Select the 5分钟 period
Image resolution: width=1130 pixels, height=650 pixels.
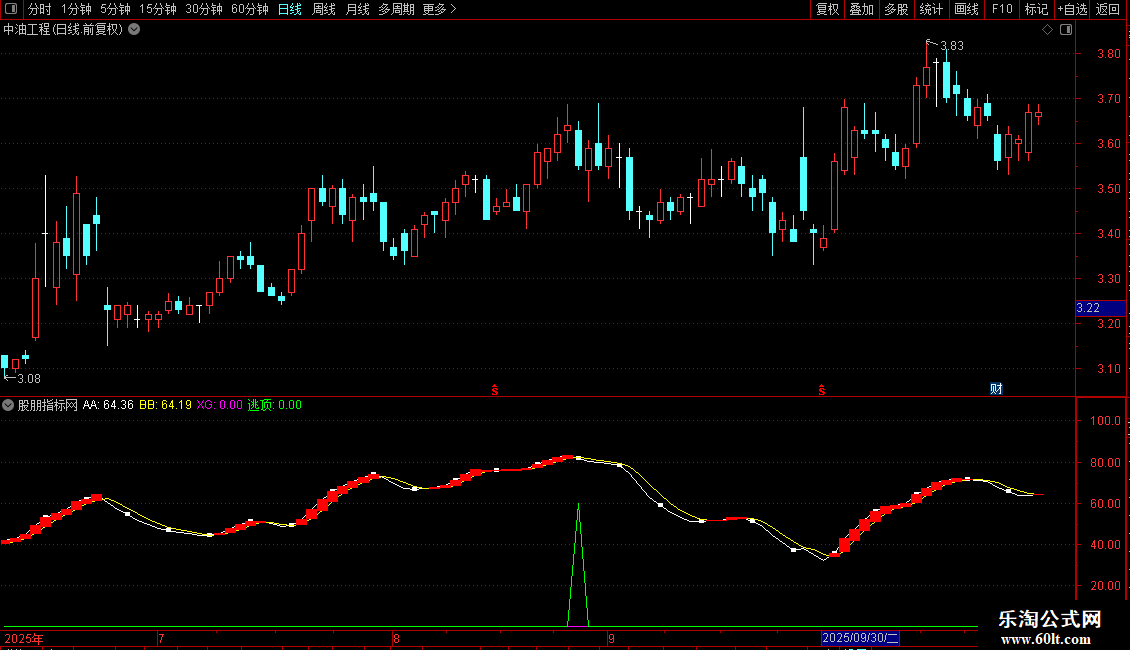[x=115, y=9]
